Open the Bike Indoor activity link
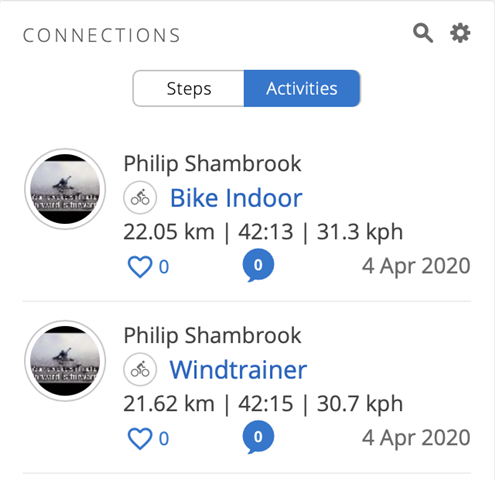Screen dimensions: 495x480 [x=236, y=198]
